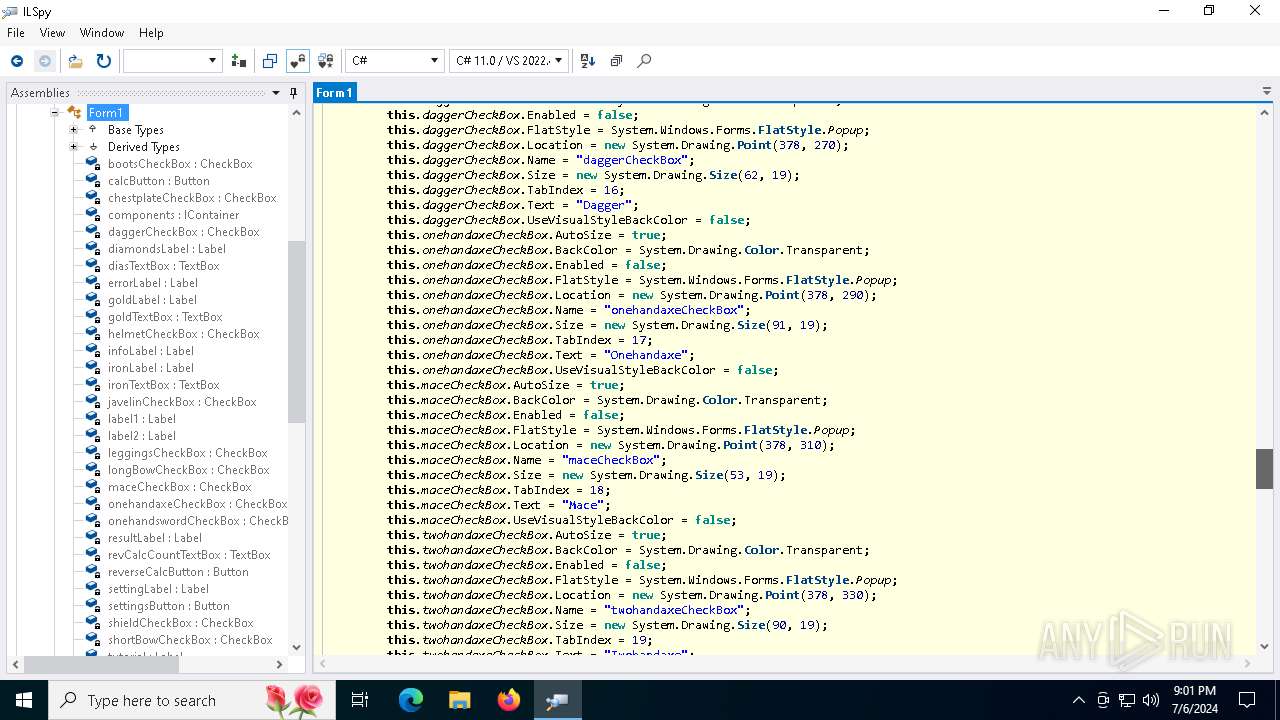
Task: Click the code pane vertical scrollbar thumb
Action: tap(1264, 468)
